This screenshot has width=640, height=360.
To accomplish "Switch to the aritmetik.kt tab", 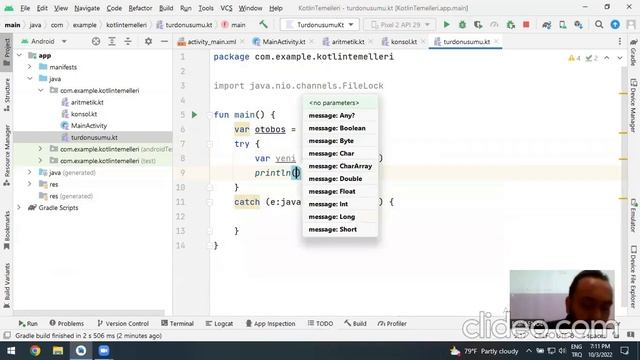I will pyautogui.click(x=347, y=42).
